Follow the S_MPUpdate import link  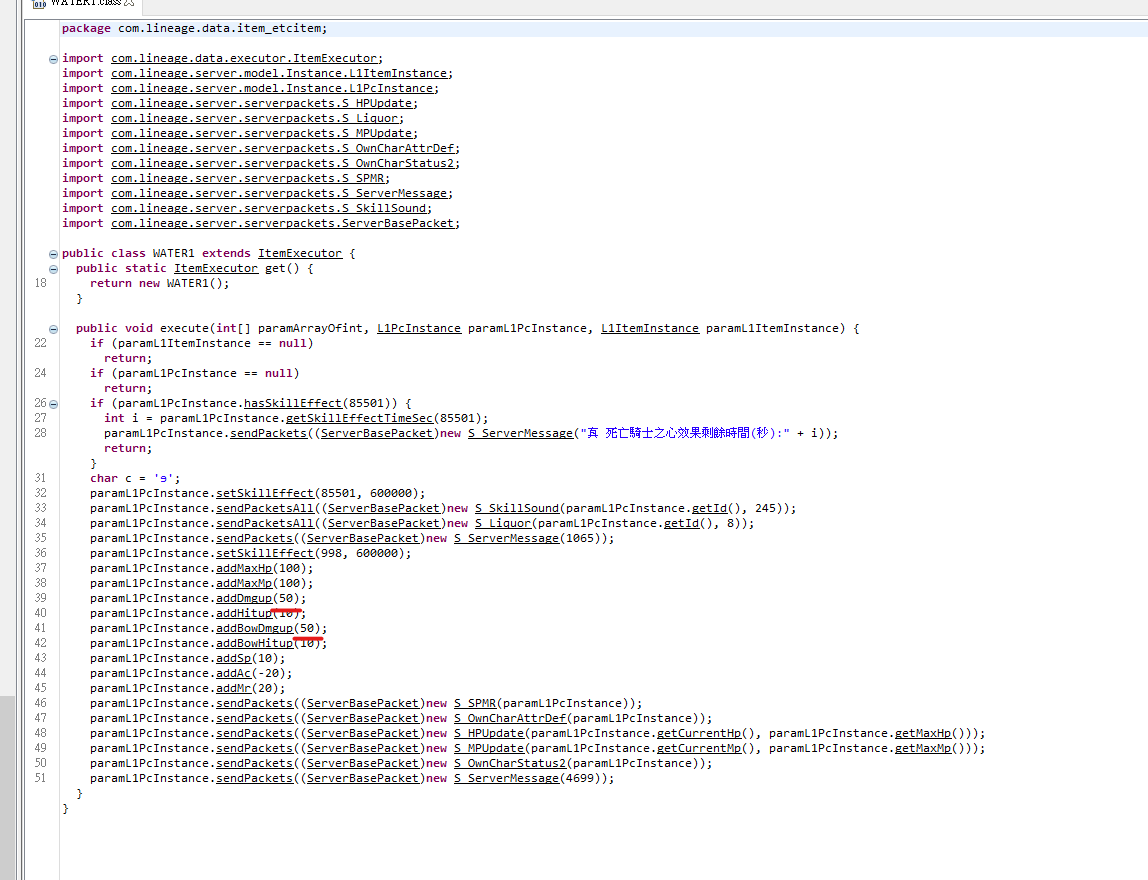pyautogui.click(x=261, y=133)
